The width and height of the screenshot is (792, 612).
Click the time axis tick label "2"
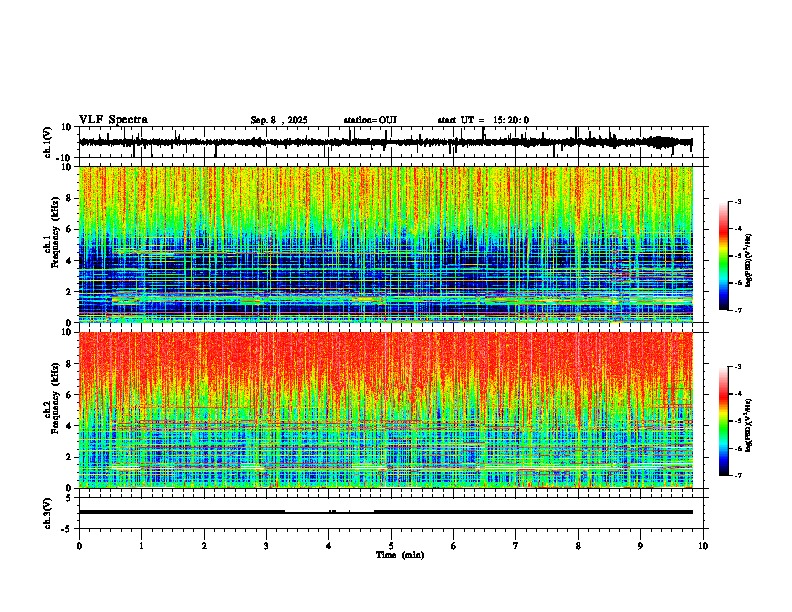(204, 546)
